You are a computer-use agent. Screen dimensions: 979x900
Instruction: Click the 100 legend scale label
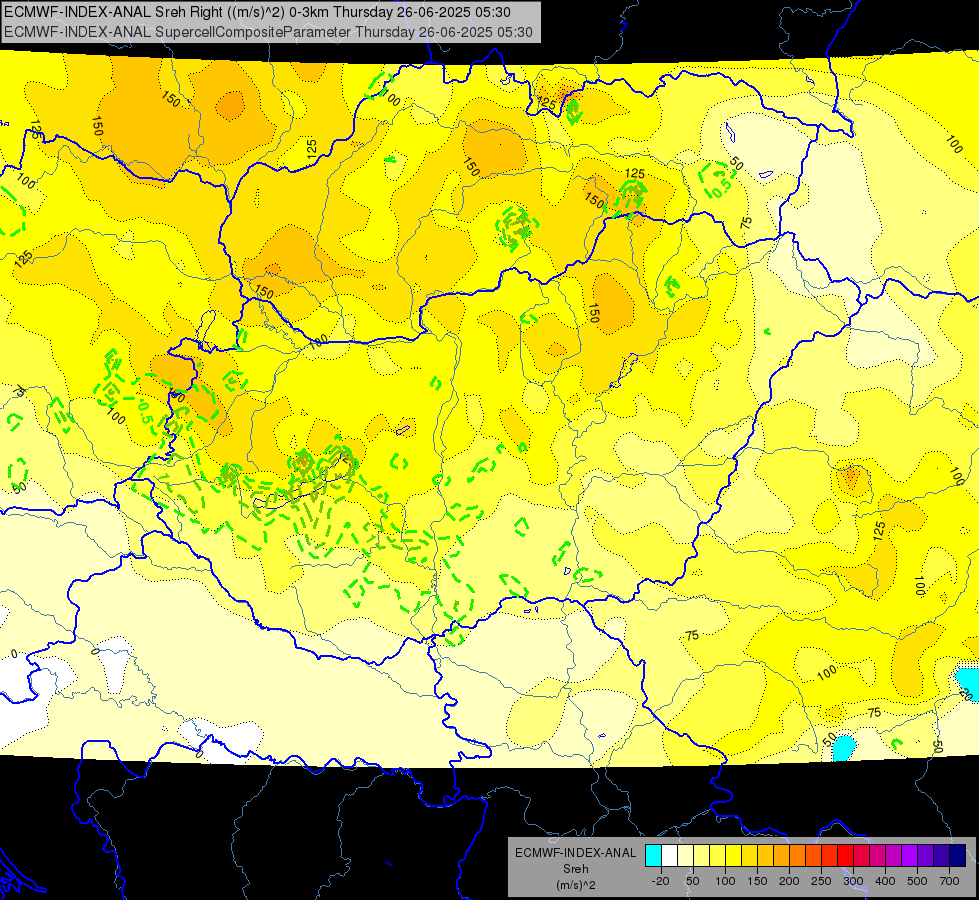(725, 881)
